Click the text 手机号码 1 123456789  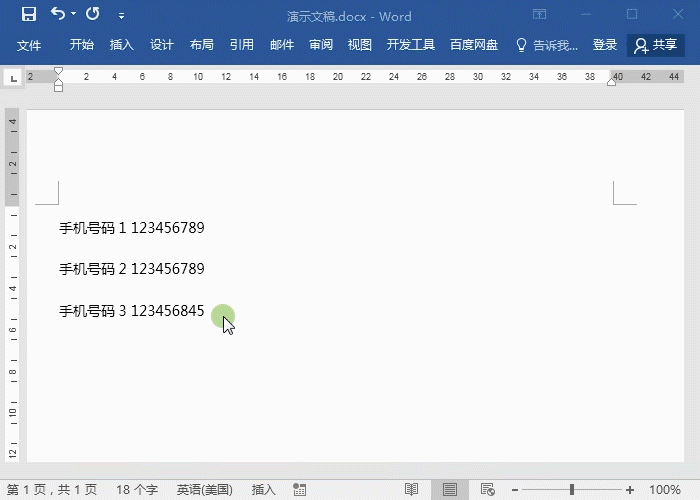(132, 228)
